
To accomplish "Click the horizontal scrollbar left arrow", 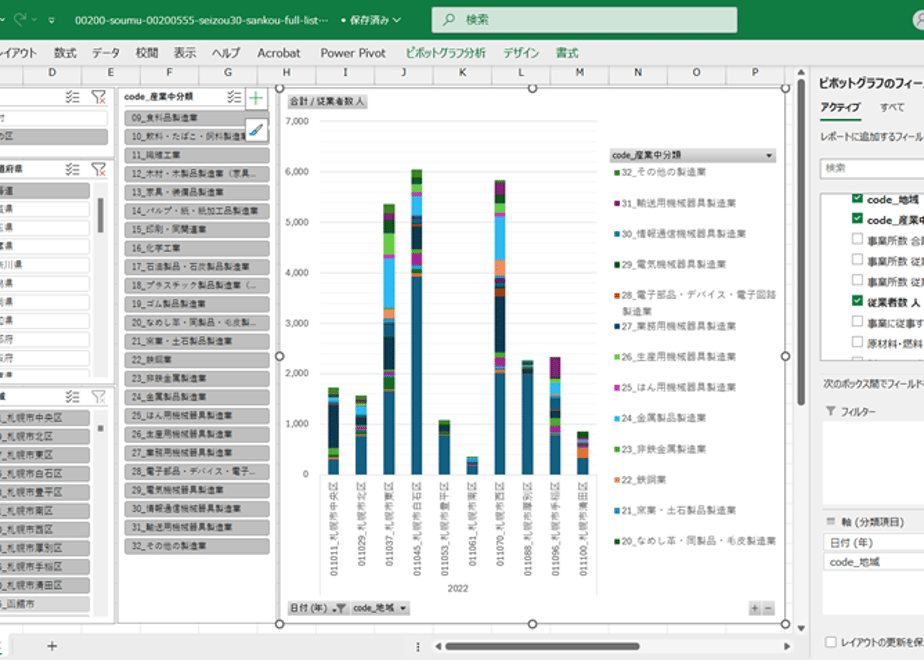I will point(438,646).
